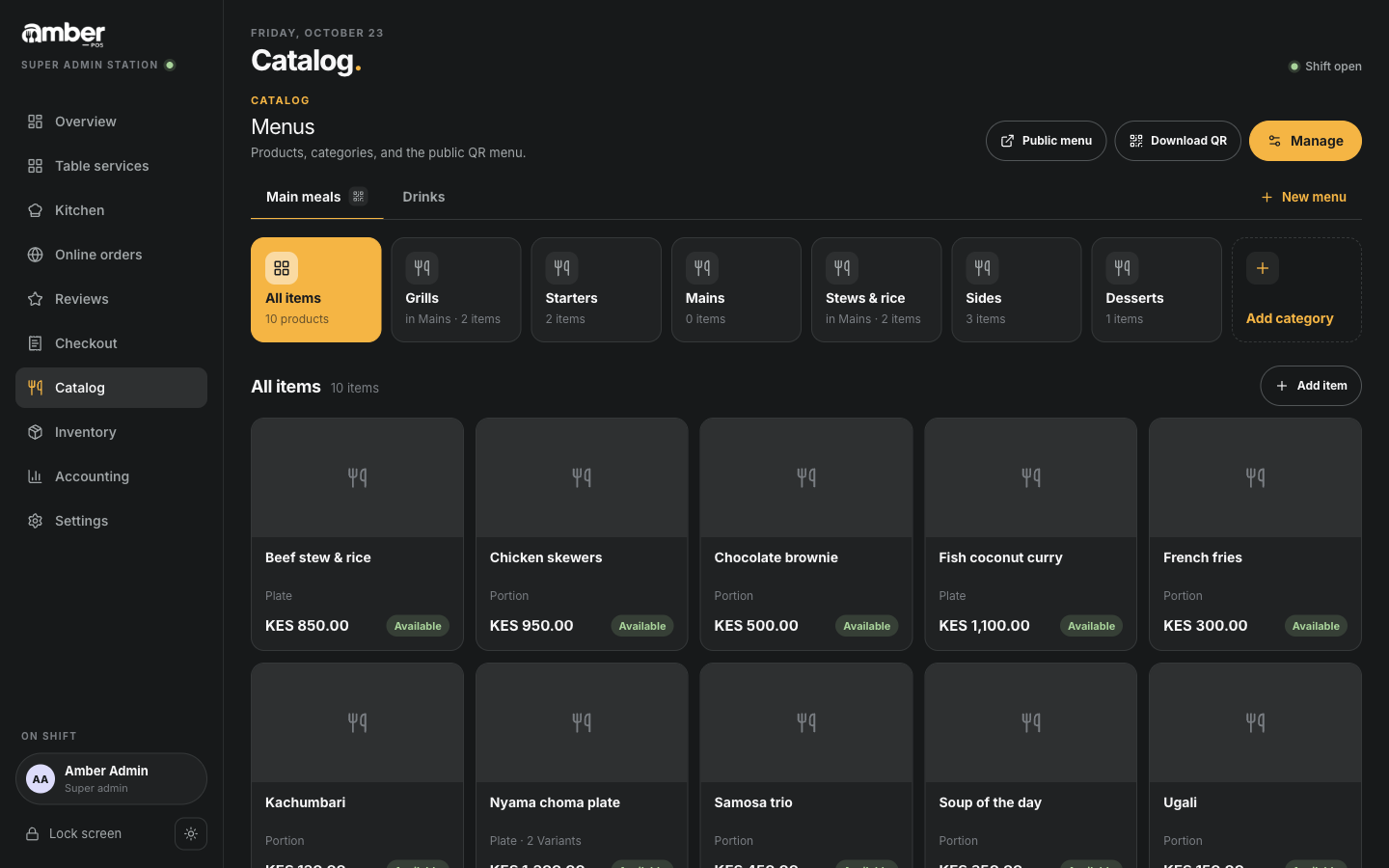Open the Public menu link button
1389x868 pixels.
(x=1046, y=141)
